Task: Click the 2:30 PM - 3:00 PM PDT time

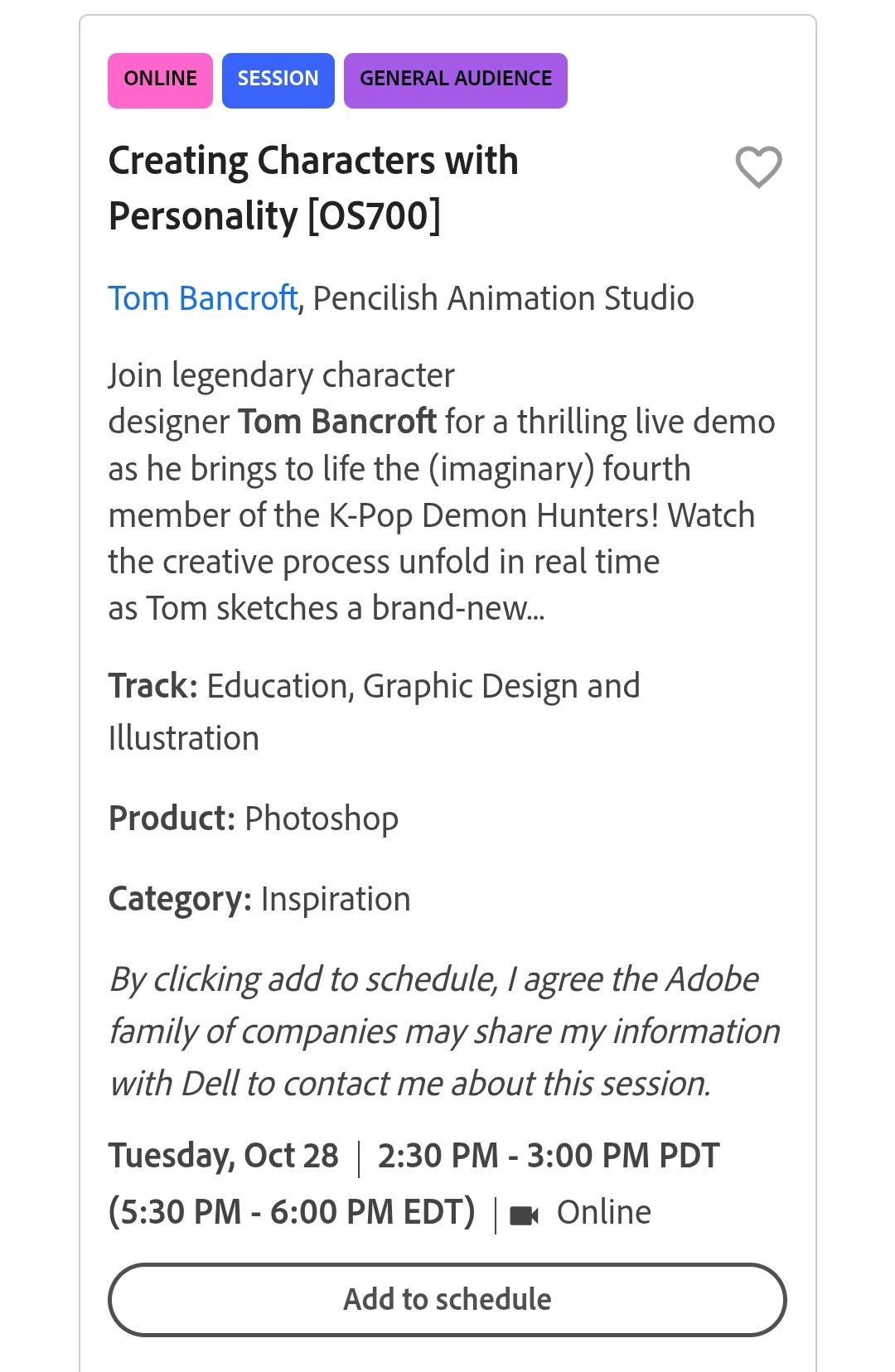Action: click(x=549, y=1156)
